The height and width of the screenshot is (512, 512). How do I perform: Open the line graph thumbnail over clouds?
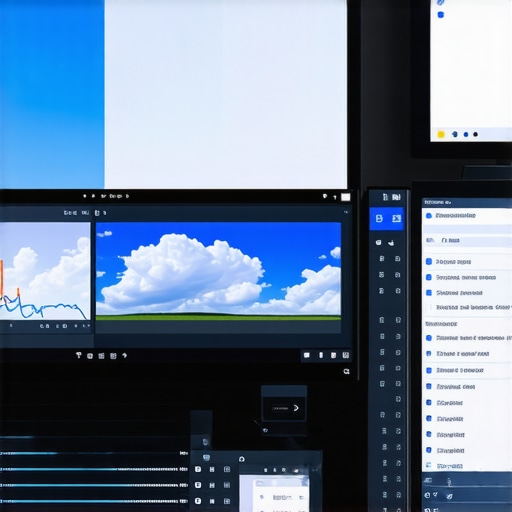click(45, 271)
